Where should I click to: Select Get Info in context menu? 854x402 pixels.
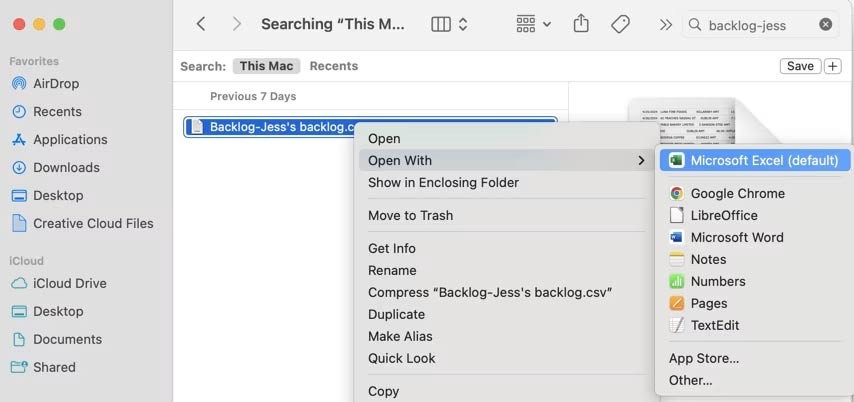(391, 248)
